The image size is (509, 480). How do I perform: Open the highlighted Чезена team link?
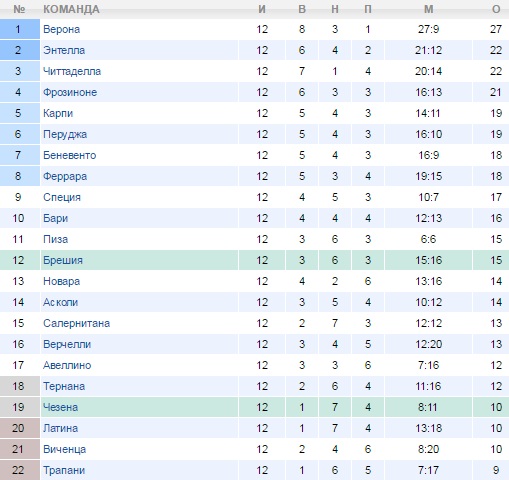coord(60,407)
